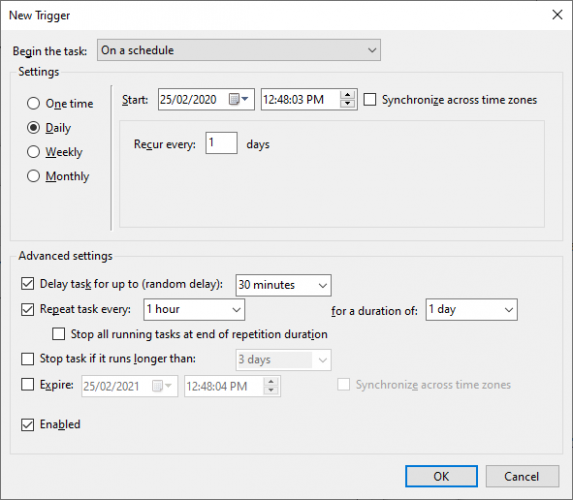
Task: Enable Stop task if it runs longer than
Action: pos(27,359)
